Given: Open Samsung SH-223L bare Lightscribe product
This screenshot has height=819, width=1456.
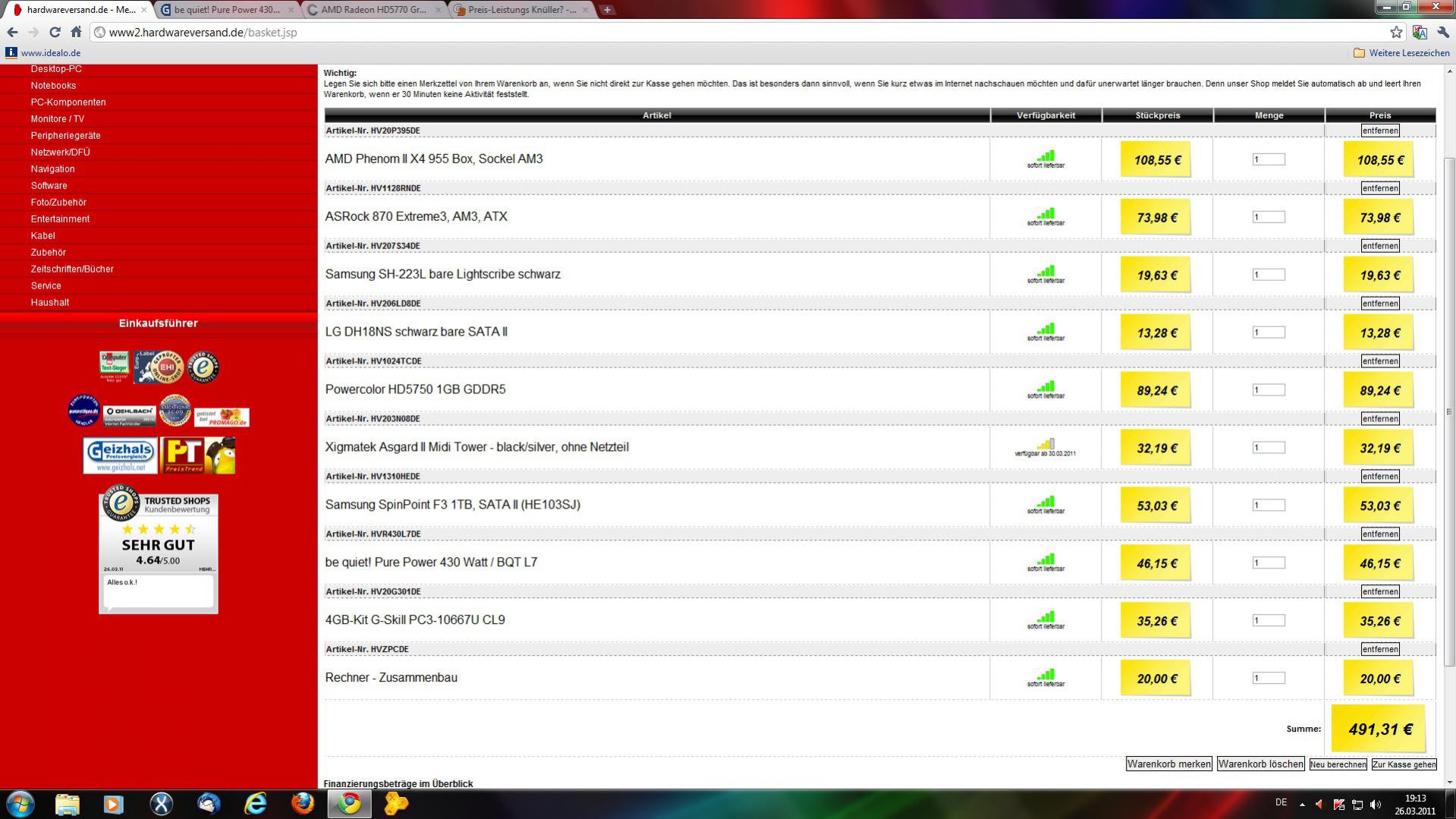Looking at the screenshot, I should click(x=442, y=275).
